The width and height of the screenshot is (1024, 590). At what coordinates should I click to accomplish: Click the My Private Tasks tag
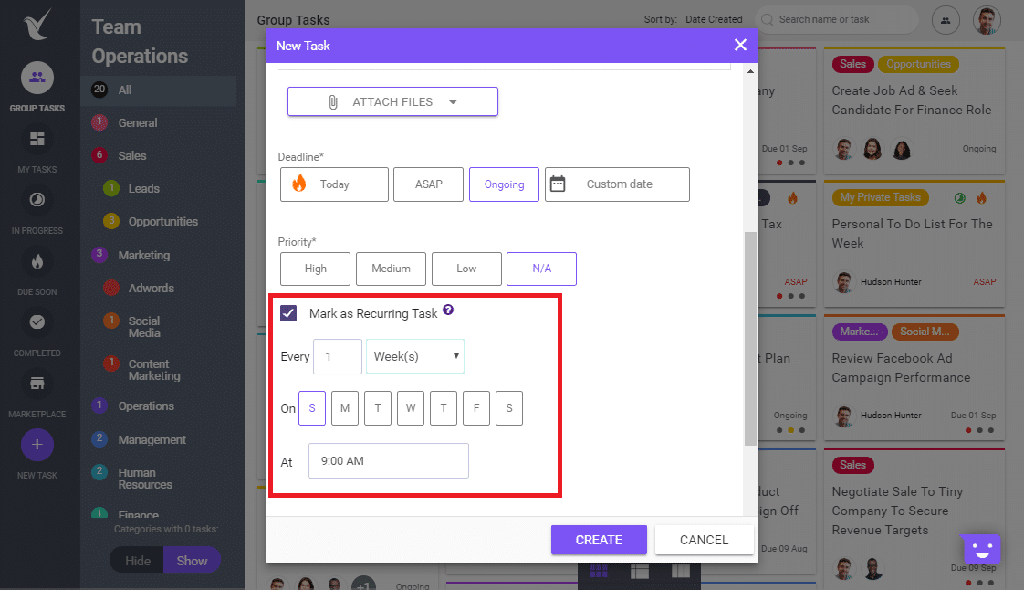pos(880,197)
